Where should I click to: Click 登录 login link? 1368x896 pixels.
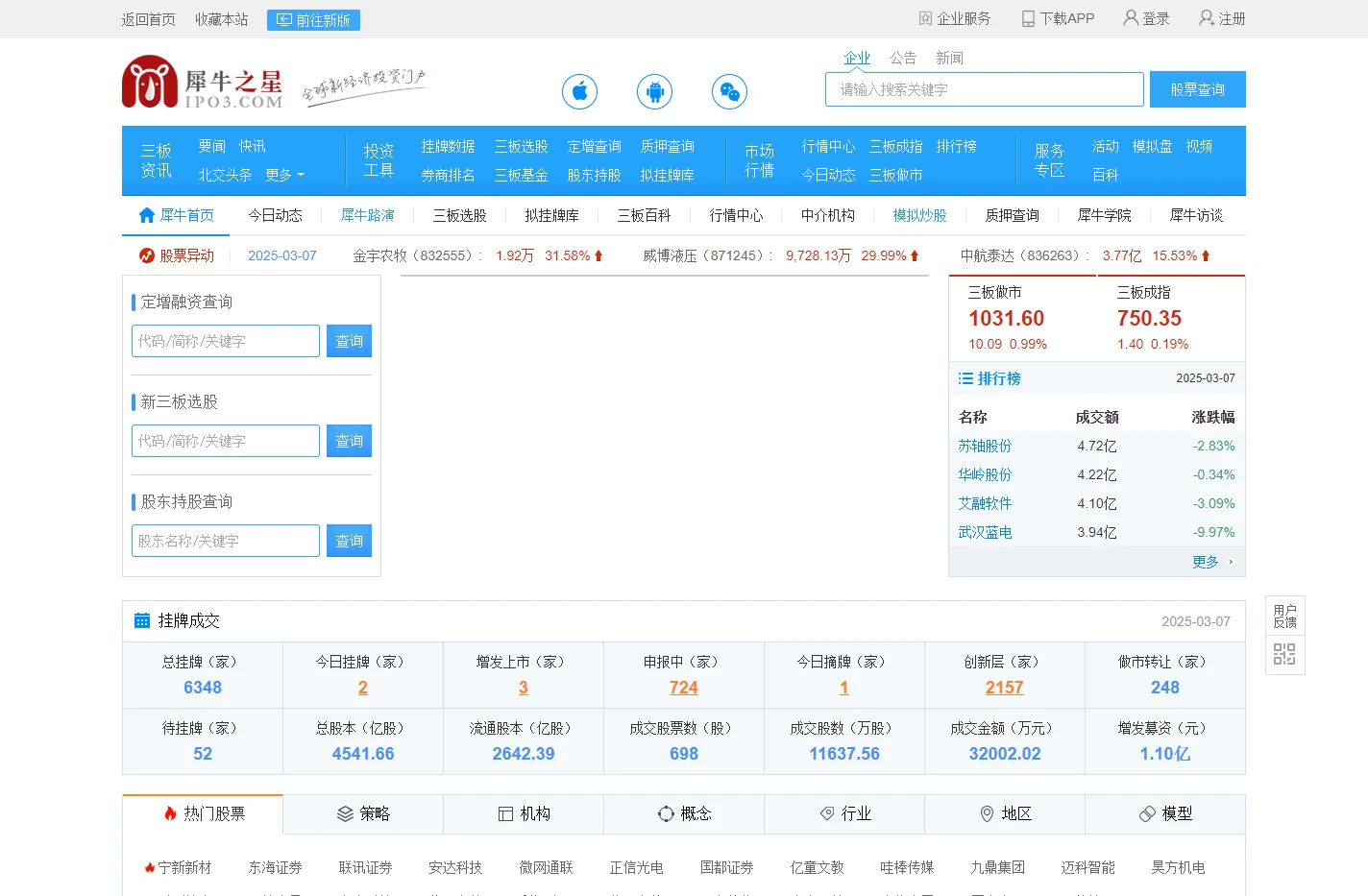pyautogui.click(x=1147, y=18)
